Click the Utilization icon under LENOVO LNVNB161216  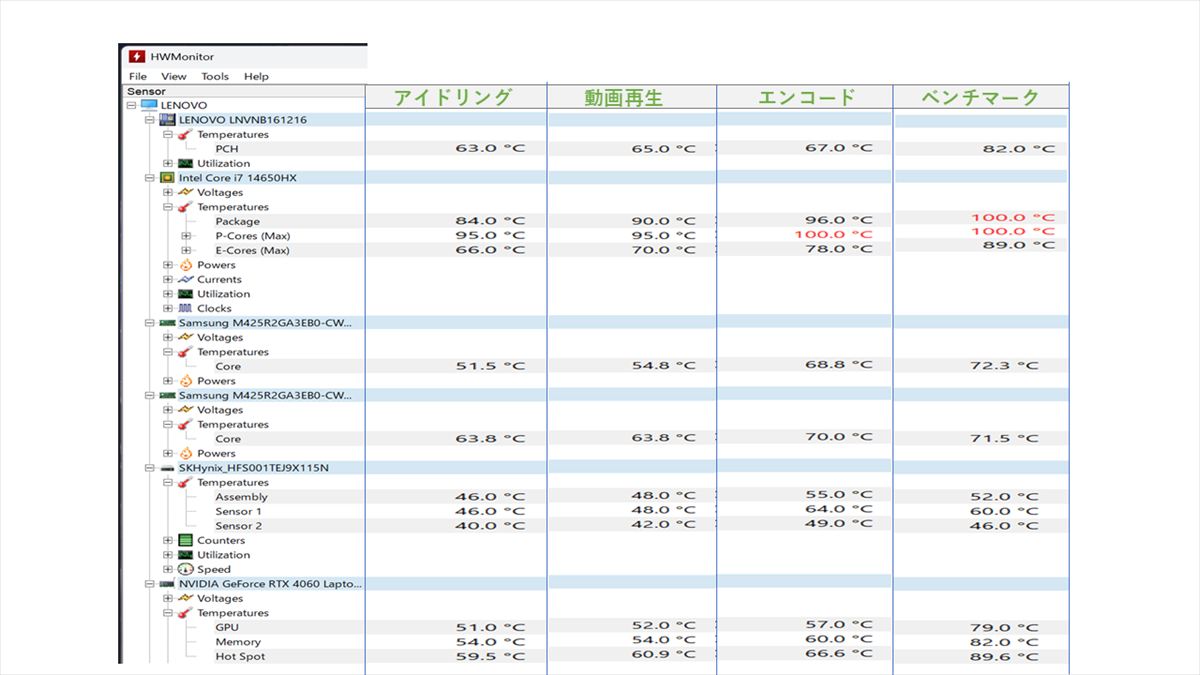pos(185,163)
